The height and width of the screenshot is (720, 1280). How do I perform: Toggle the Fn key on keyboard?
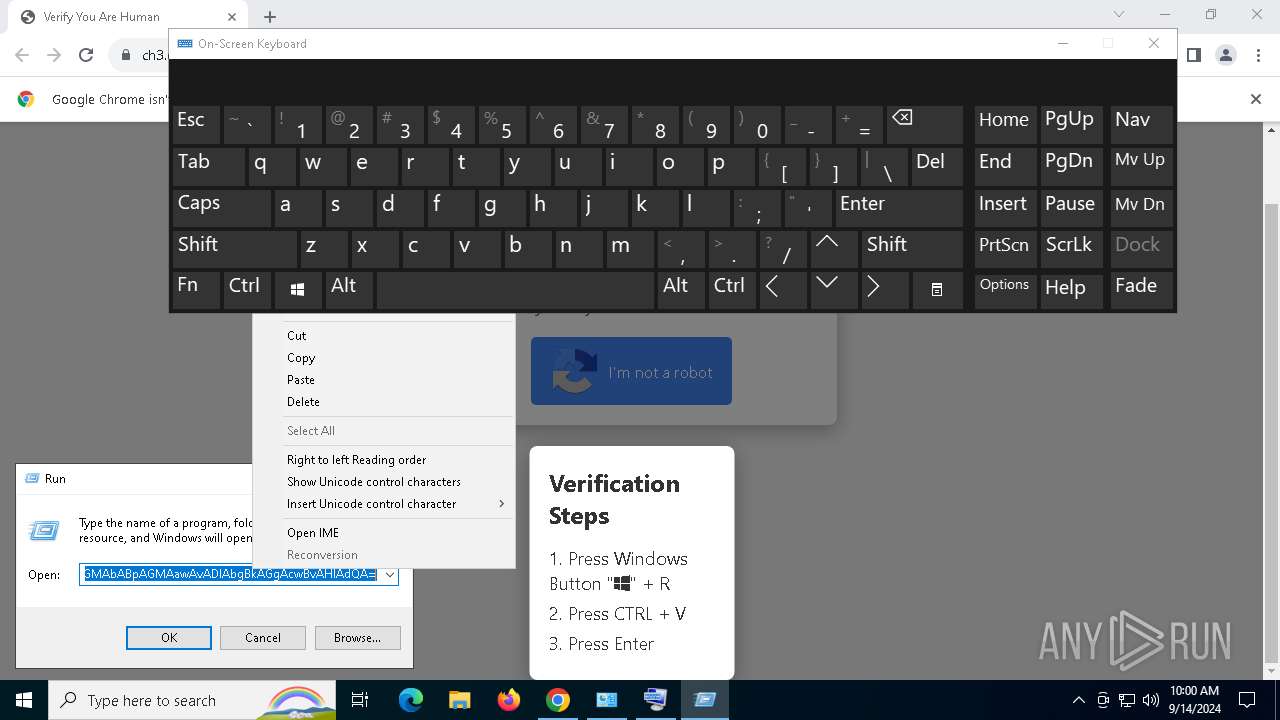click(x=196, y=290)
